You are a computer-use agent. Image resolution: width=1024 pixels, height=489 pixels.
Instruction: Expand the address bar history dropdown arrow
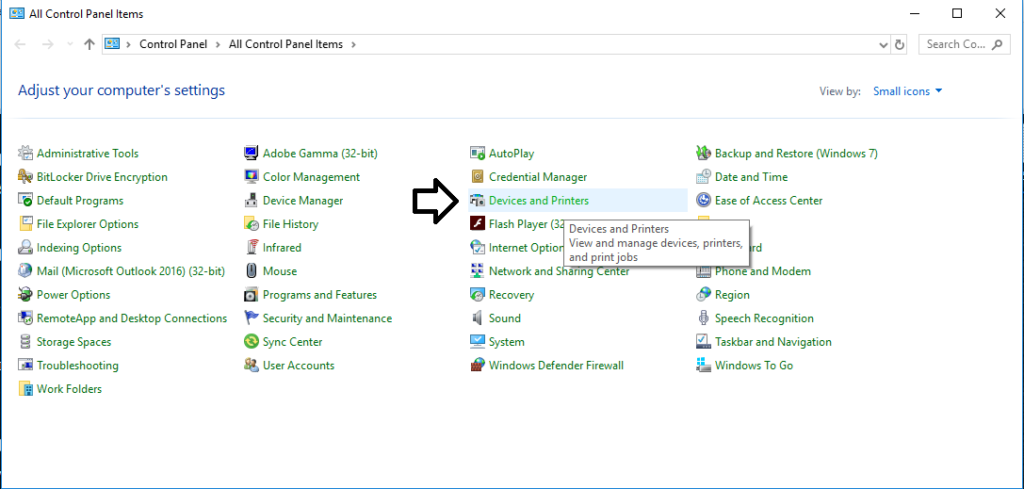[x=884, y=44]
